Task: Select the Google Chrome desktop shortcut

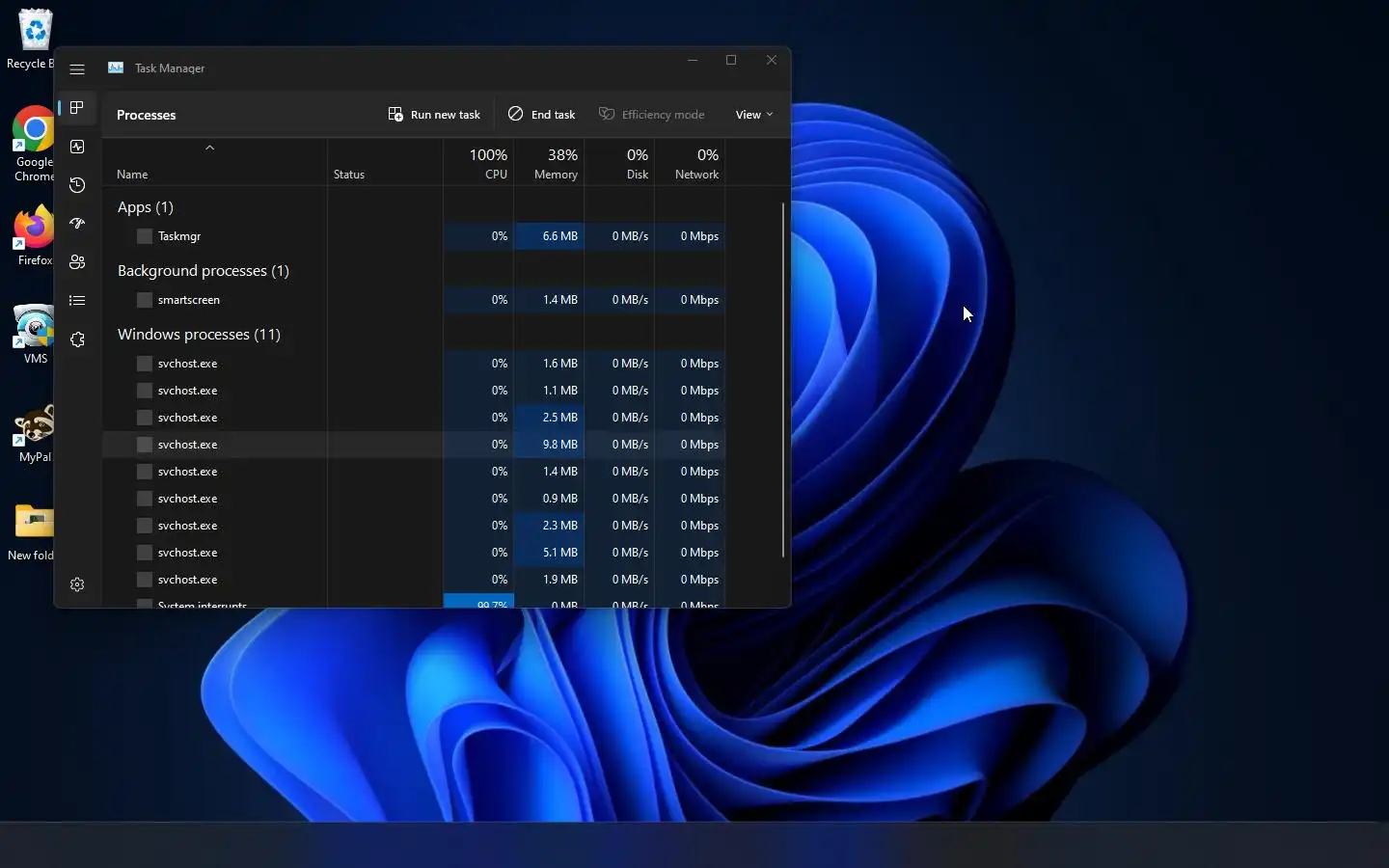Action: click(x=32, y=145)
